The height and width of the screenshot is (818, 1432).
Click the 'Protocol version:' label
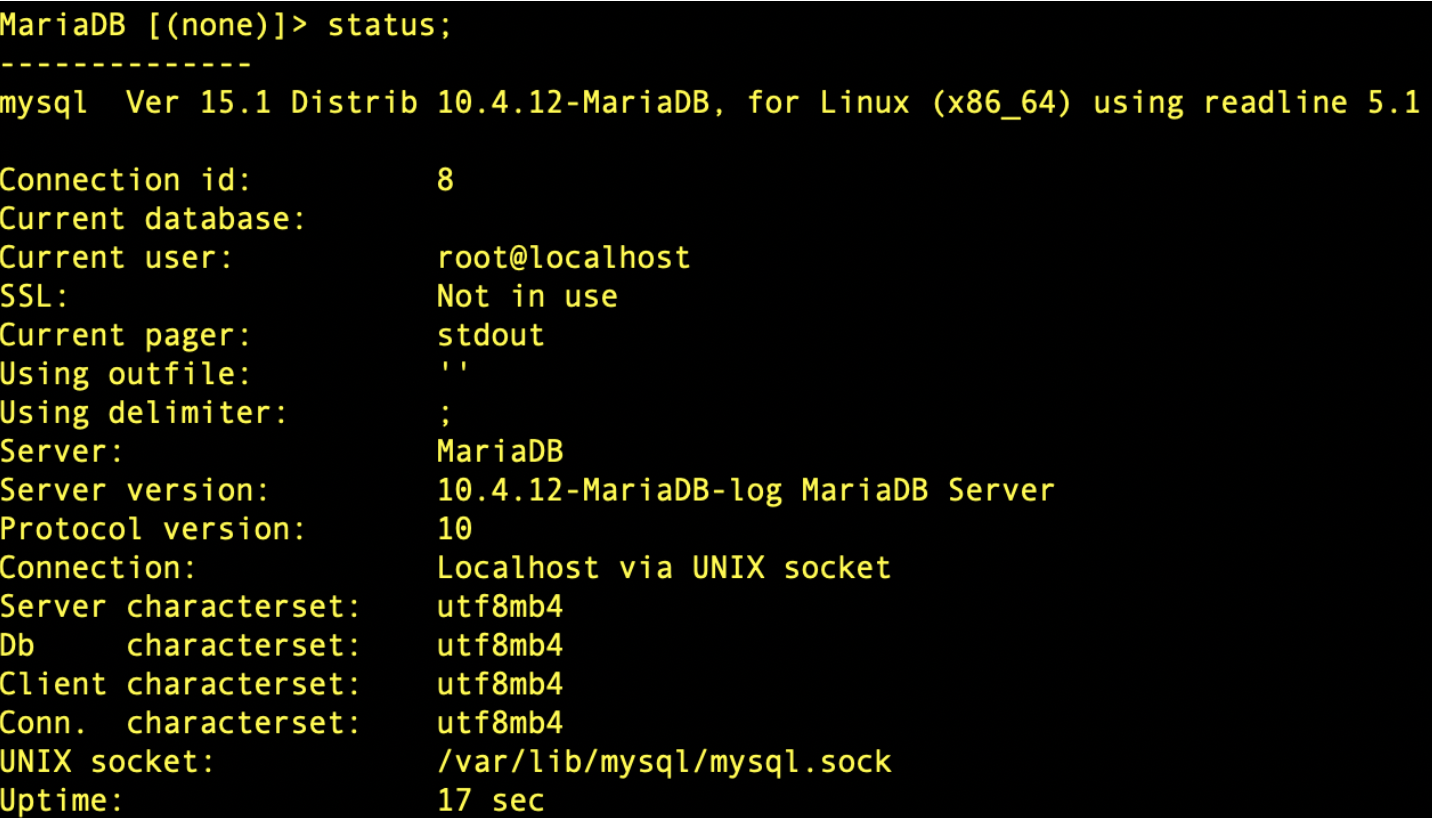[x=153, y=529]
